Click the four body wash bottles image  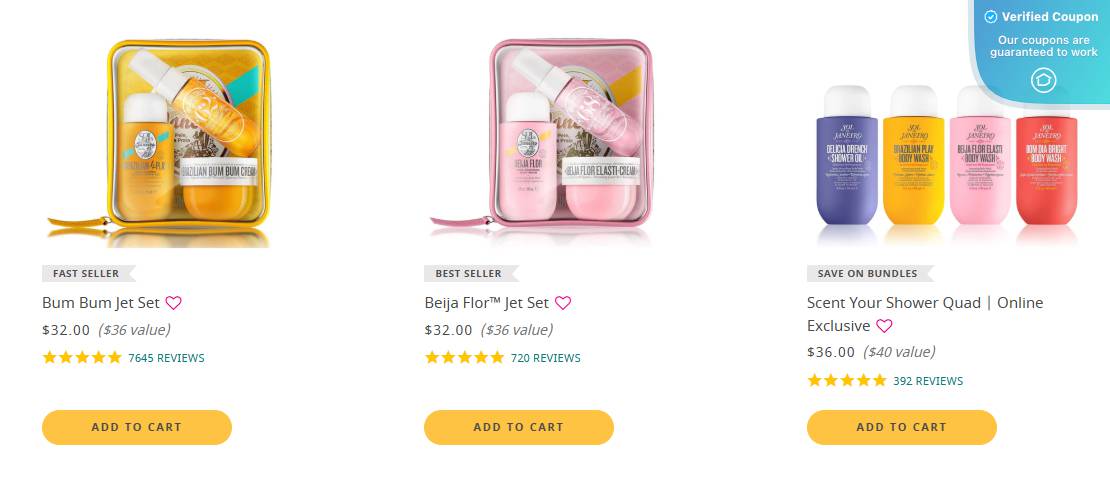946,164
